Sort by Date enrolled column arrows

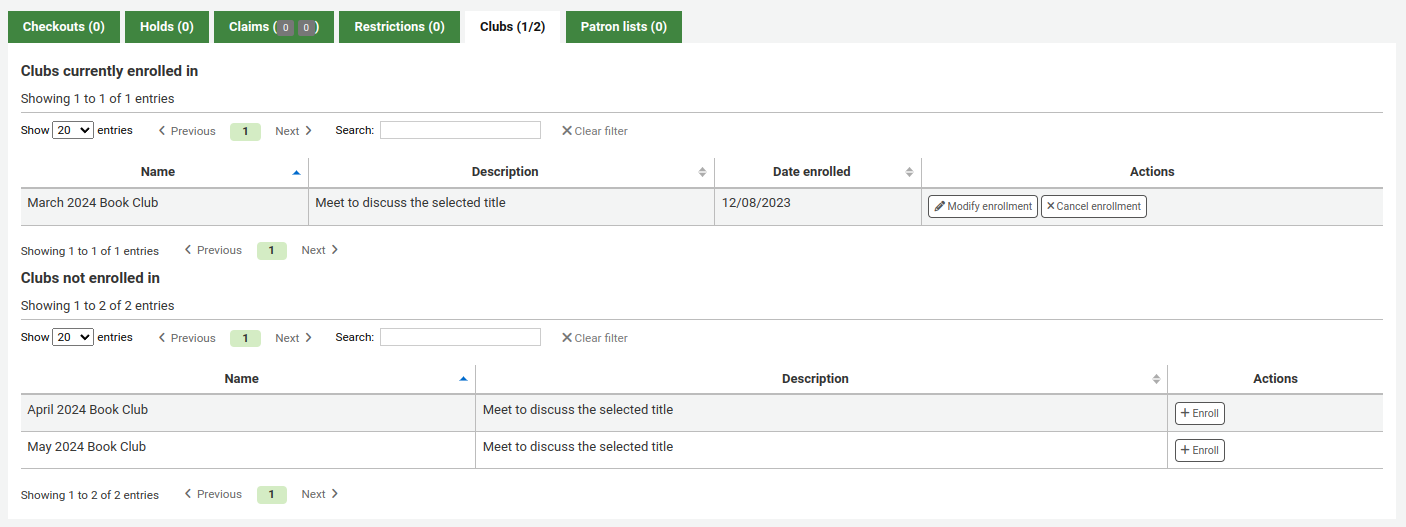click(x=909, y=172)
